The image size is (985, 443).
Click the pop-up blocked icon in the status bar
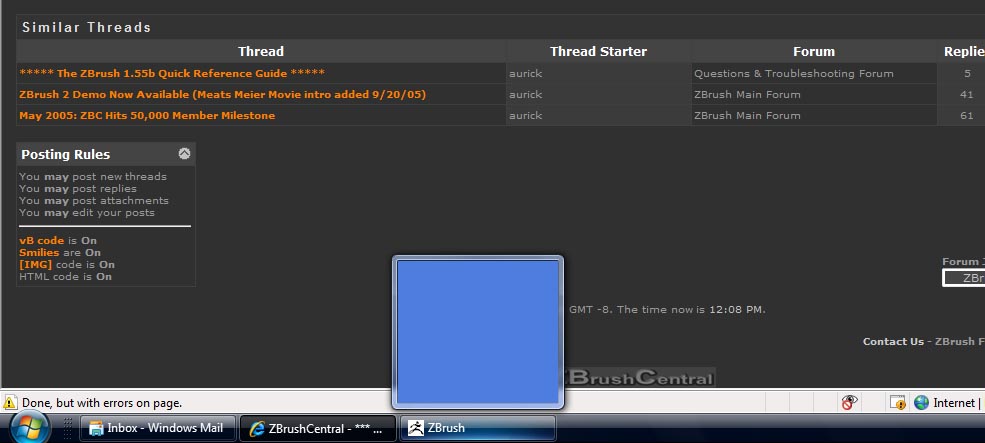point(898,403)
